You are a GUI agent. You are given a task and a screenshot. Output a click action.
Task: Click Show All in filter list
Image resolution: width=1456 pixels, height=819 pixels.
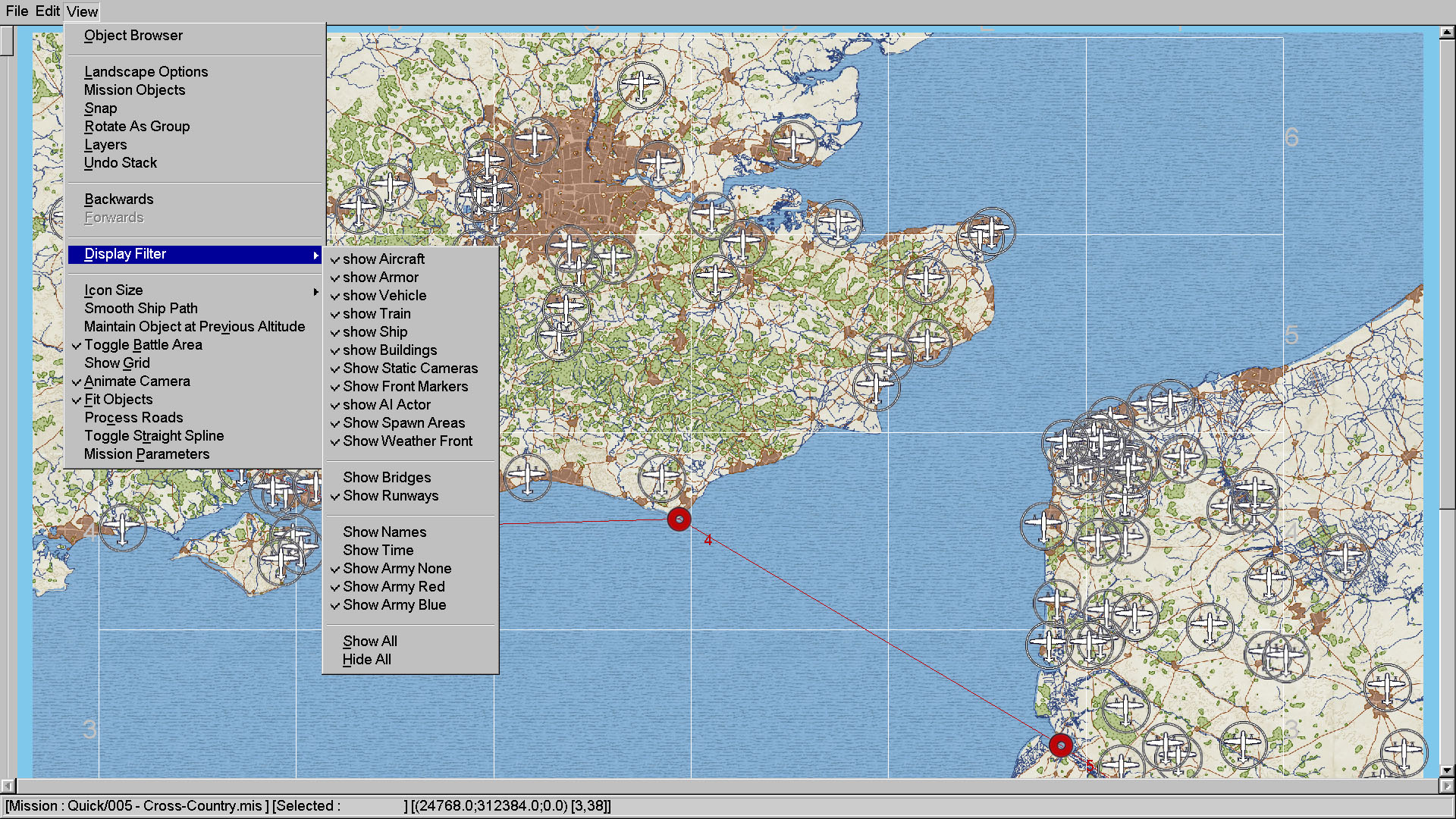pos(369,642)
